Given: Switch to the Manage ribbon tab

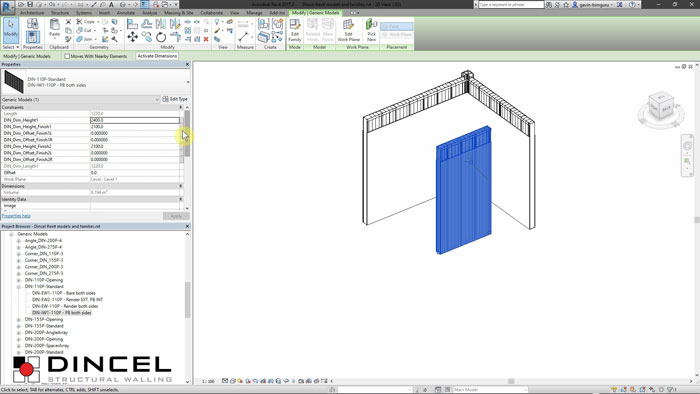Looking at the screenshot, I should pos(254,13).
